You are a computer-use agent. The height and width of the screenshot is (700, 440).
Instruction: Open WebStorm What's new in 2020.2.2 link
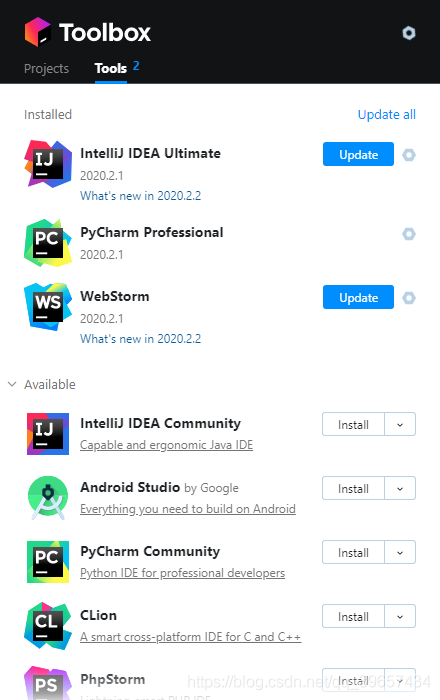[x=141, y=339]
